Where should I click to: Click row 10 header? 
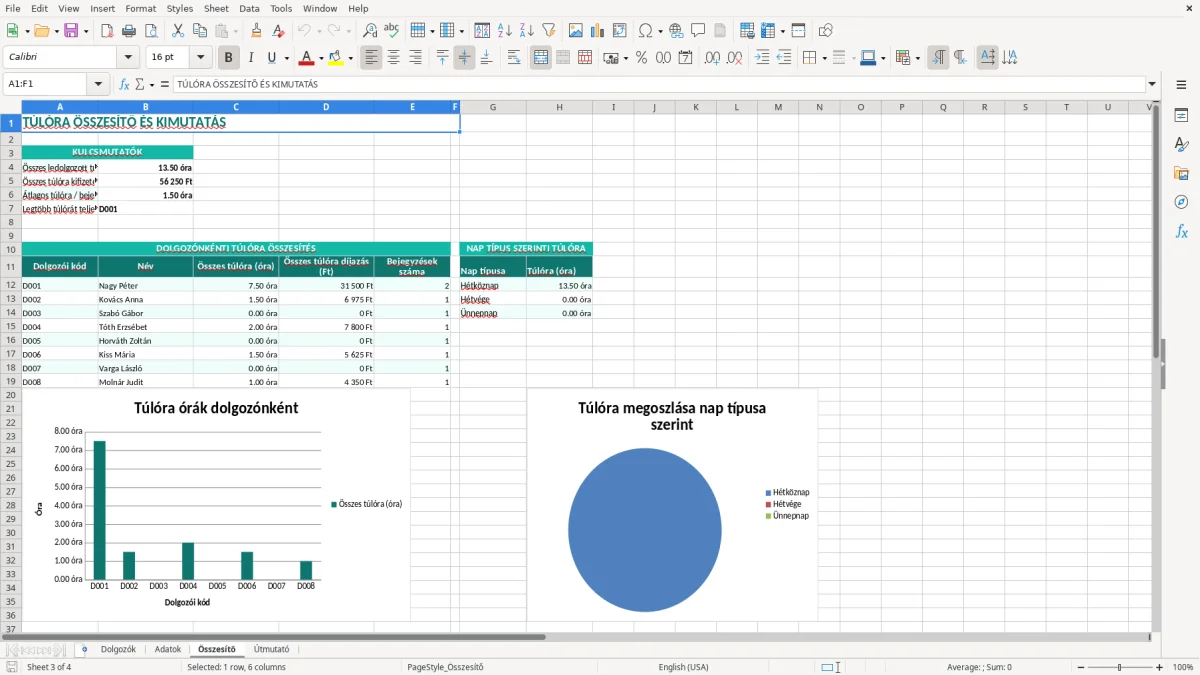[11, 249]
